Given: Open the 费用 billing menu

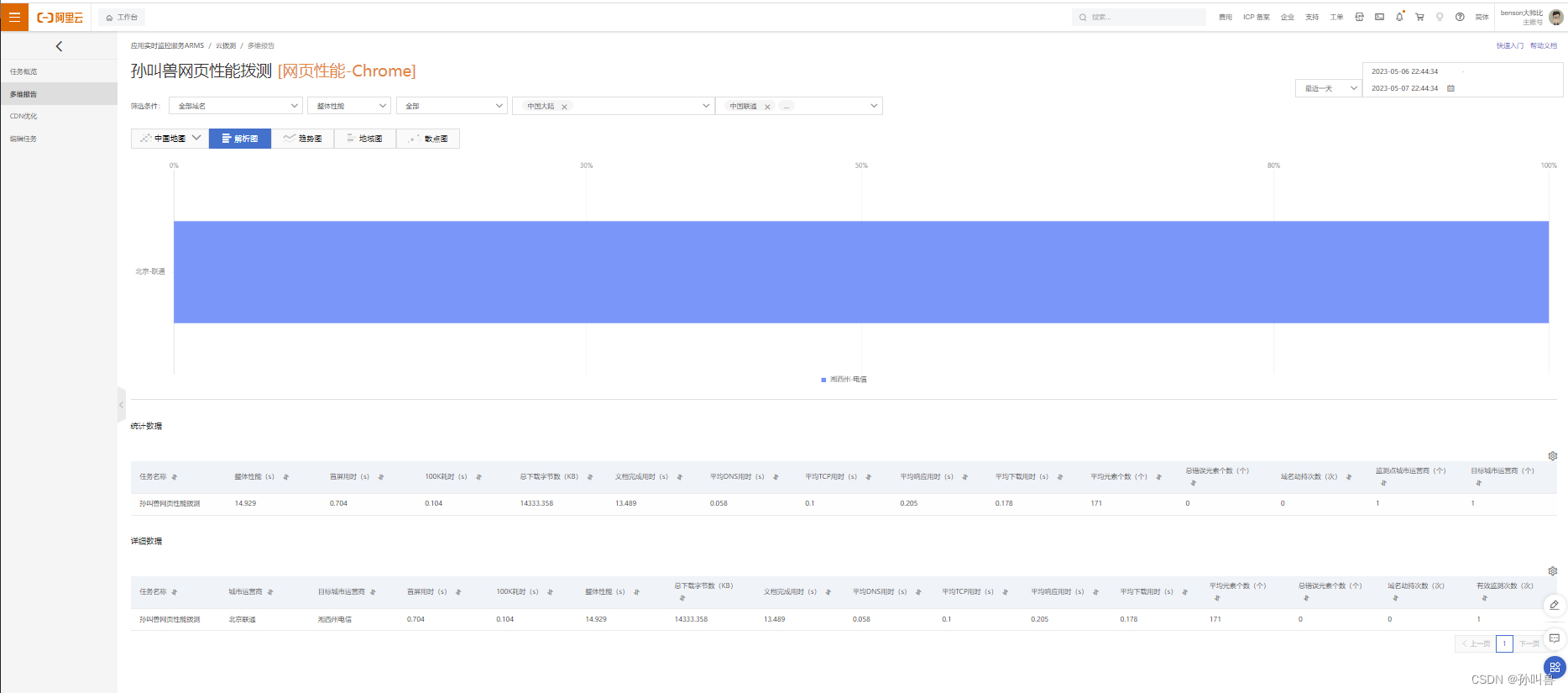Looking at the screenshot, I should [x=1226, y=17].
